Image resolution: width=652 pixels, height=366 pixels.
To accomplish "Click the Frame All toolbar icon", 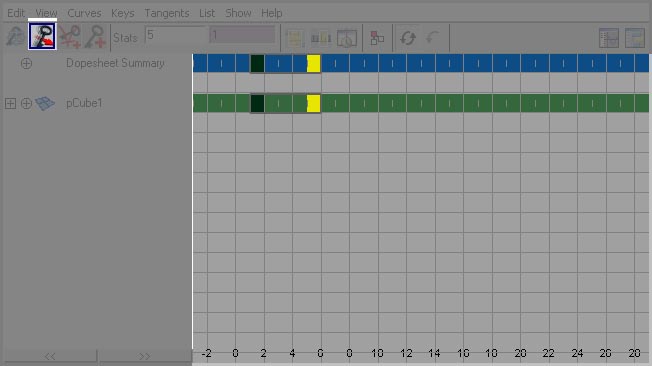I will pos(295,38).
